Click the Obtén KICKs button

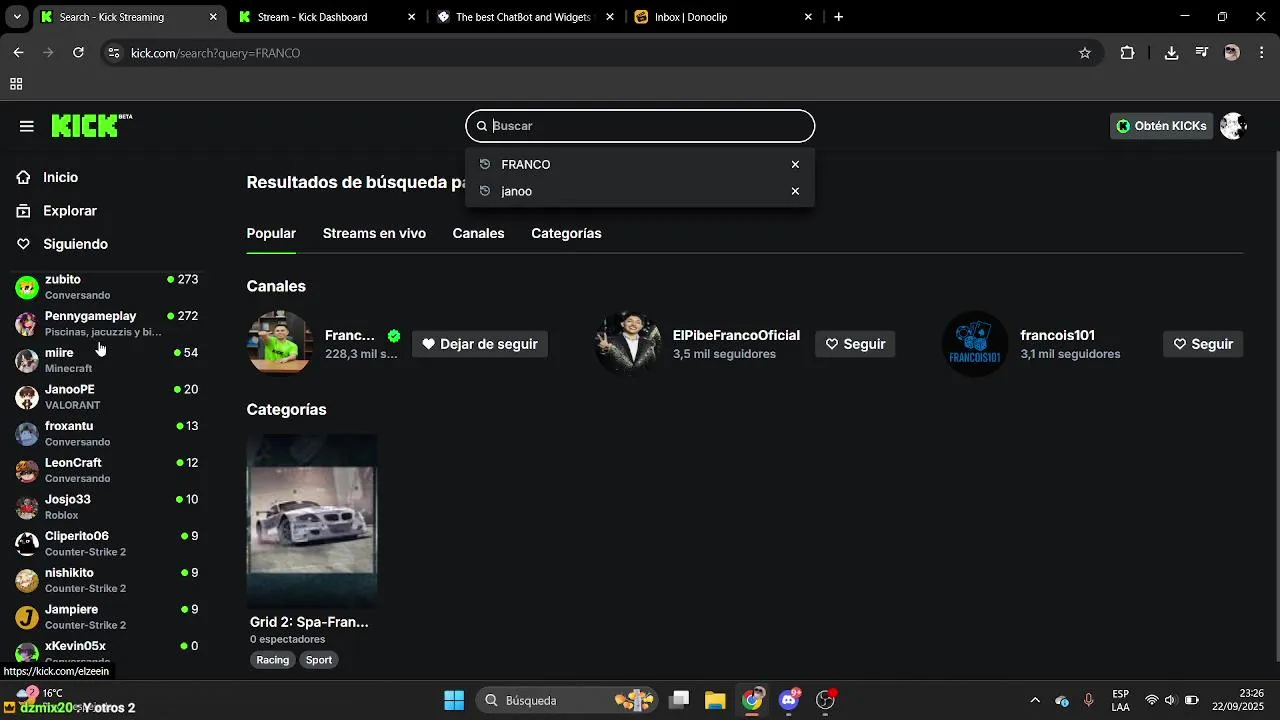click(1162, 126)
